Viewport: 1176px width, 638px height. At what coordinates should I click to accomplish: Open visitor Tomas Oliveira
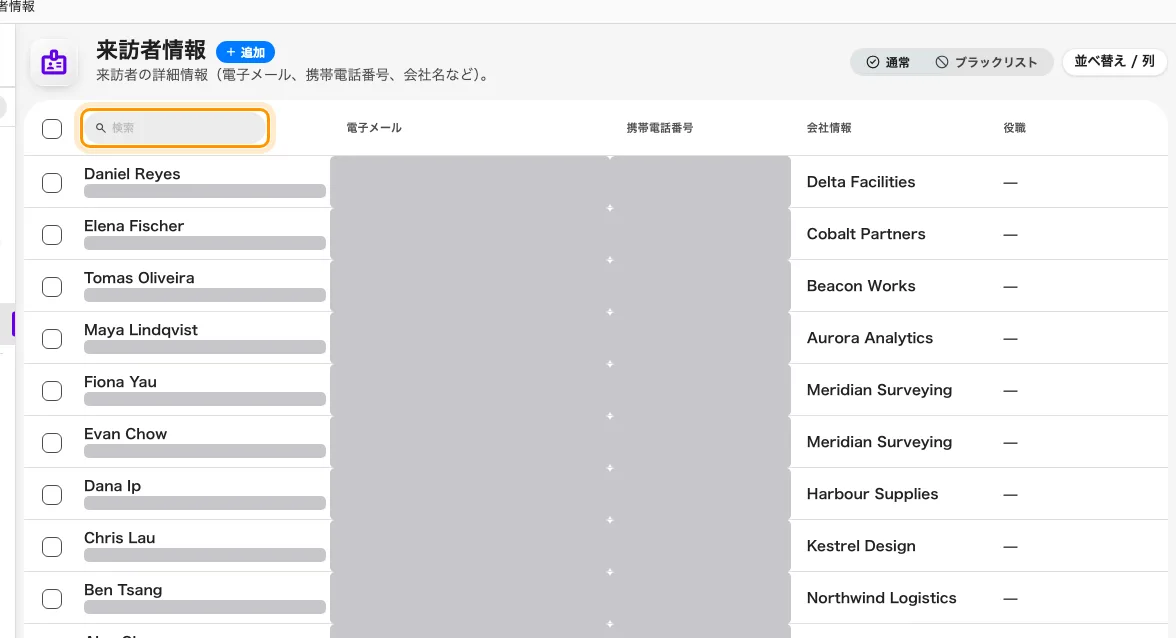point(139,278)
